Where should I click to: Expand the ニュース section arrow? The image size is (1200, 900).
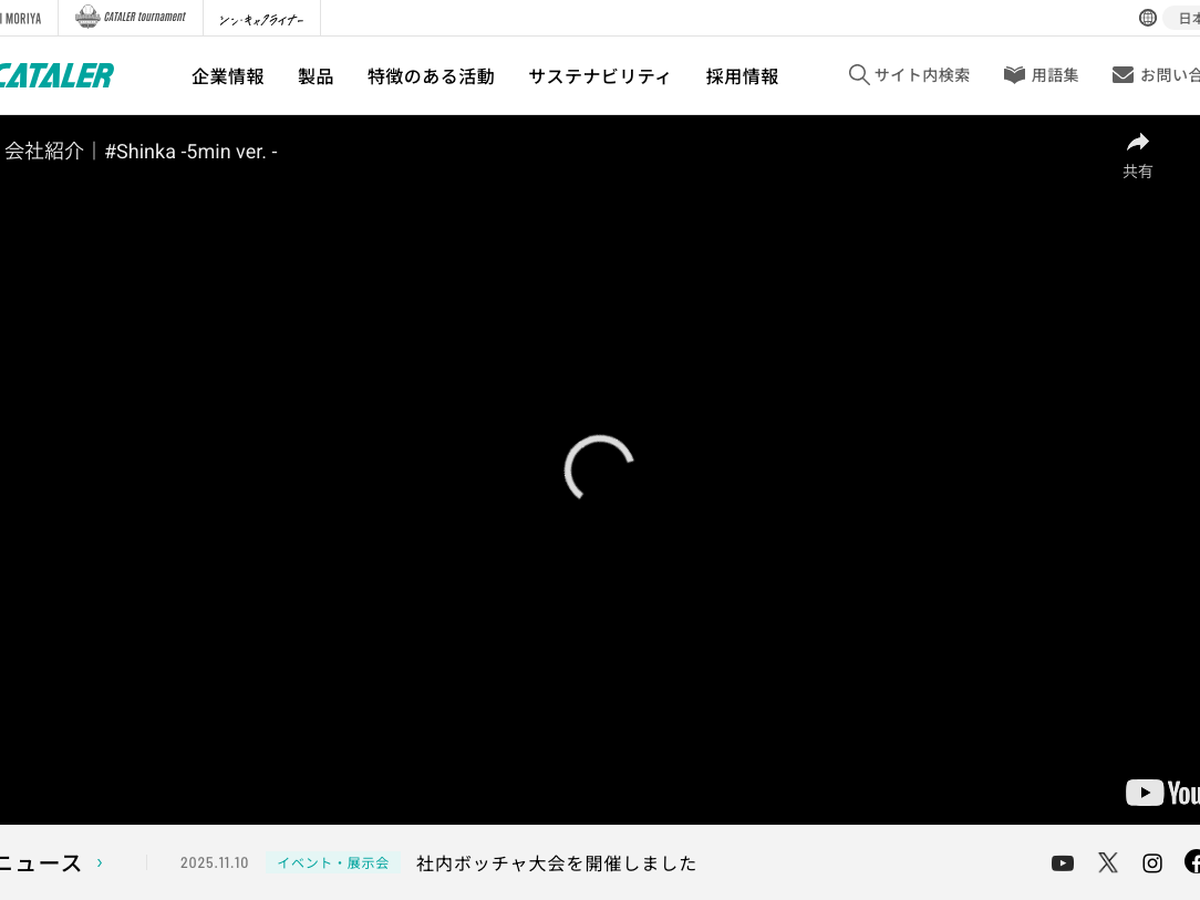click(x=99, y=863)
